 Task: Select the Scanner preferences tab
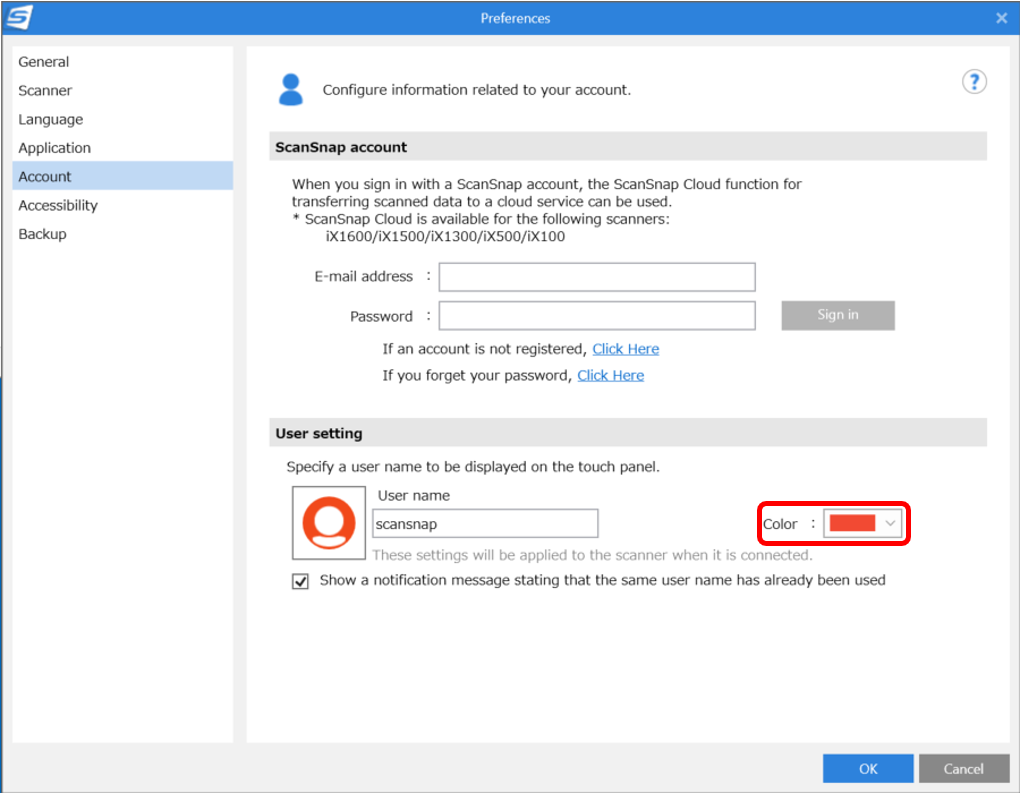coord(122,91)
